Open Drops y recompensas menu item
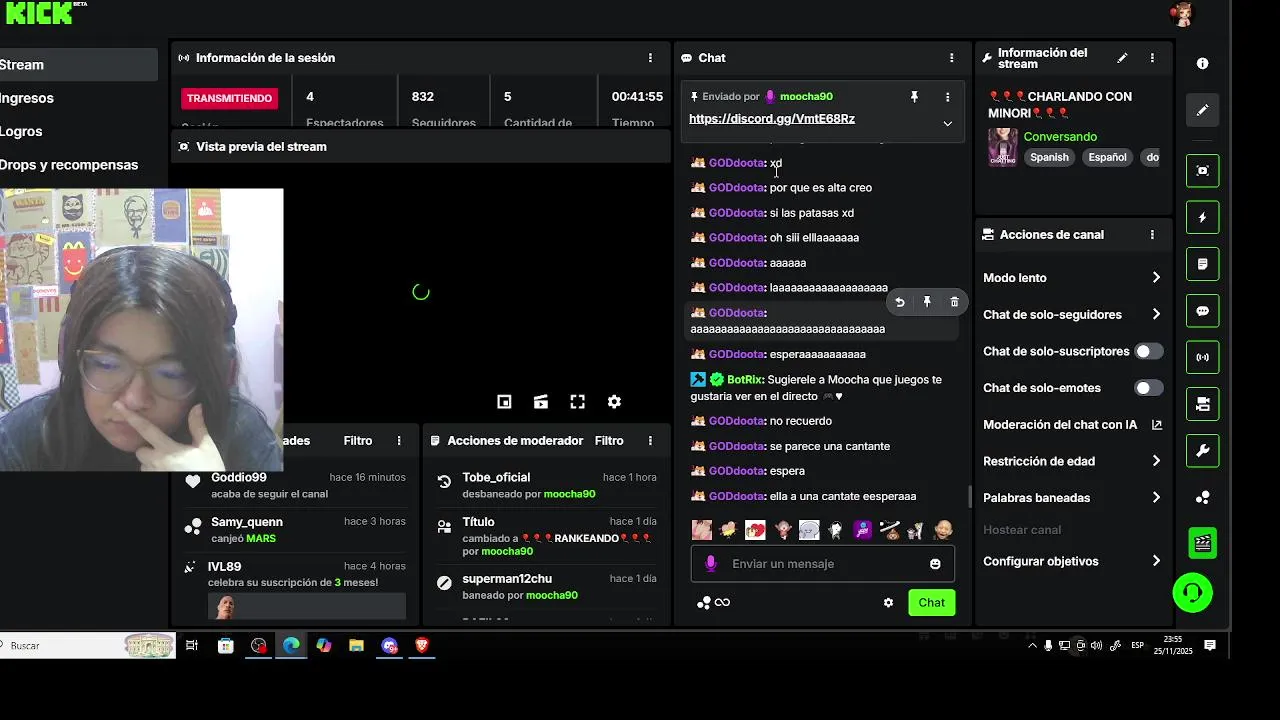Viewport: 1280px width, 720px height. [x=69, y=165]
